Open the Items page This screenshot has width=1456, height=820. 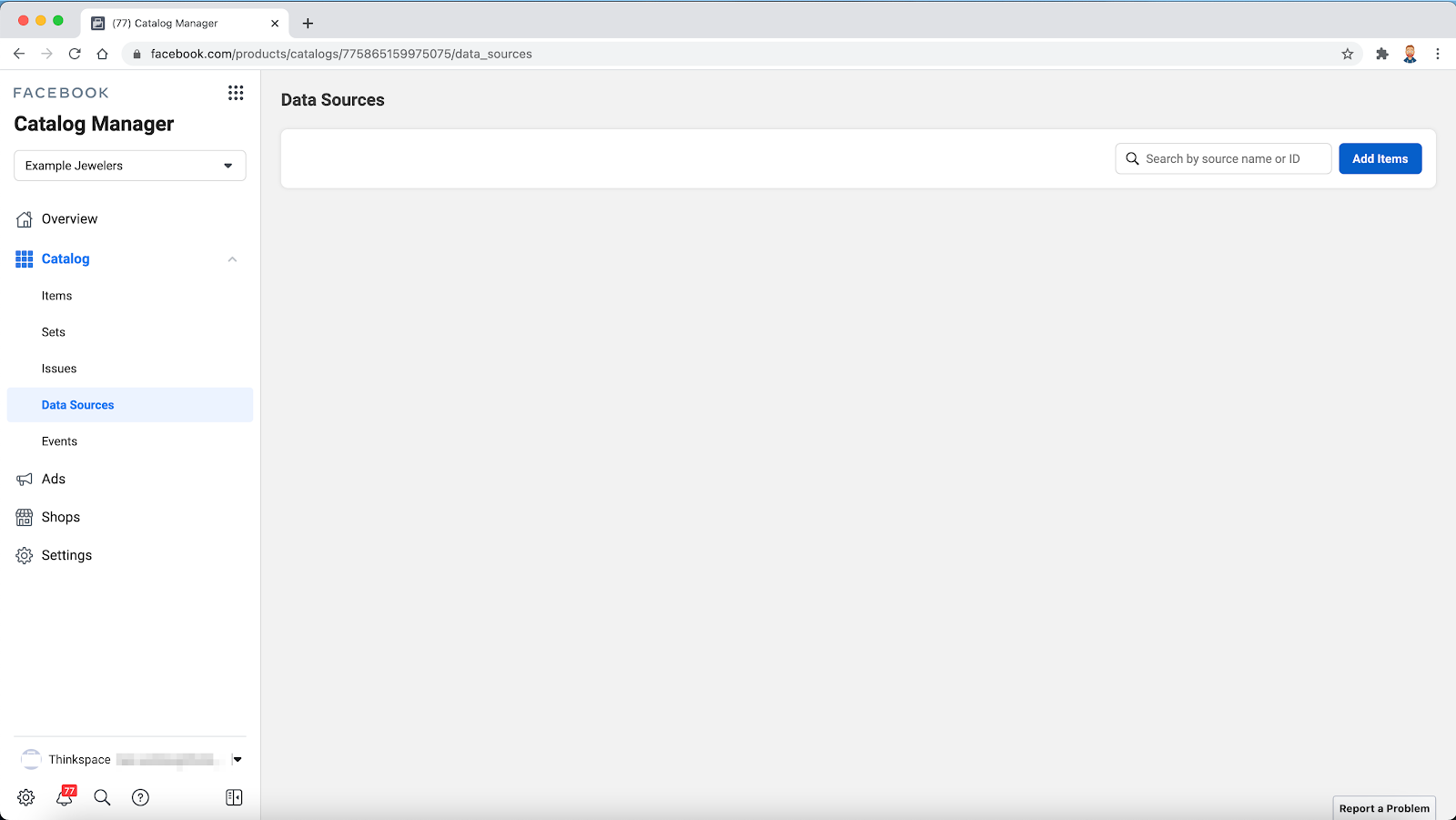coord(56,296)
